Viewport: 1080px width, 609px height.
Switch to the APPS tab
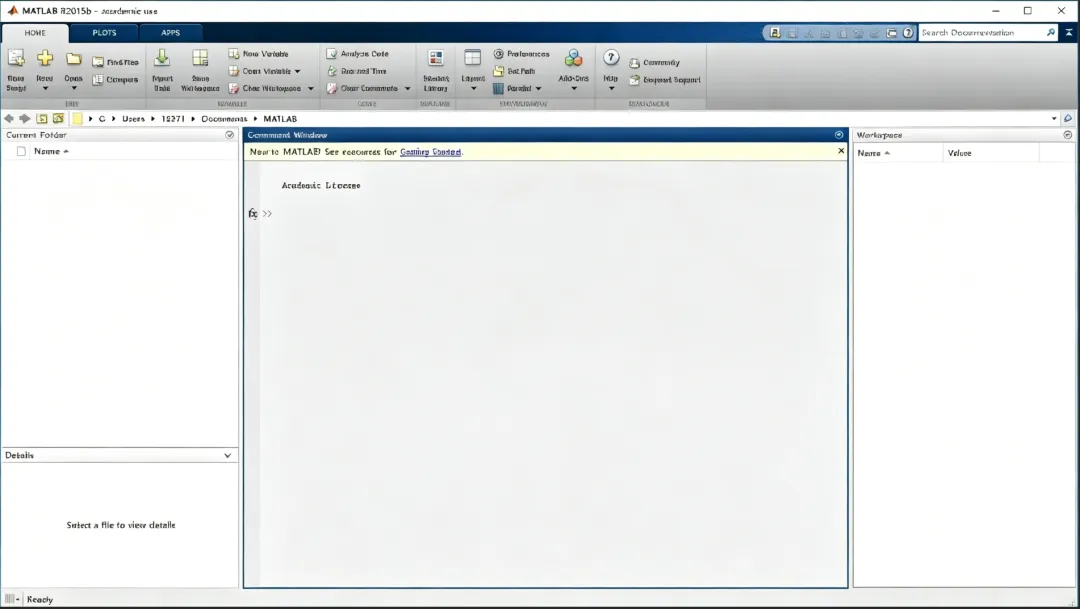tap(171, 32)
